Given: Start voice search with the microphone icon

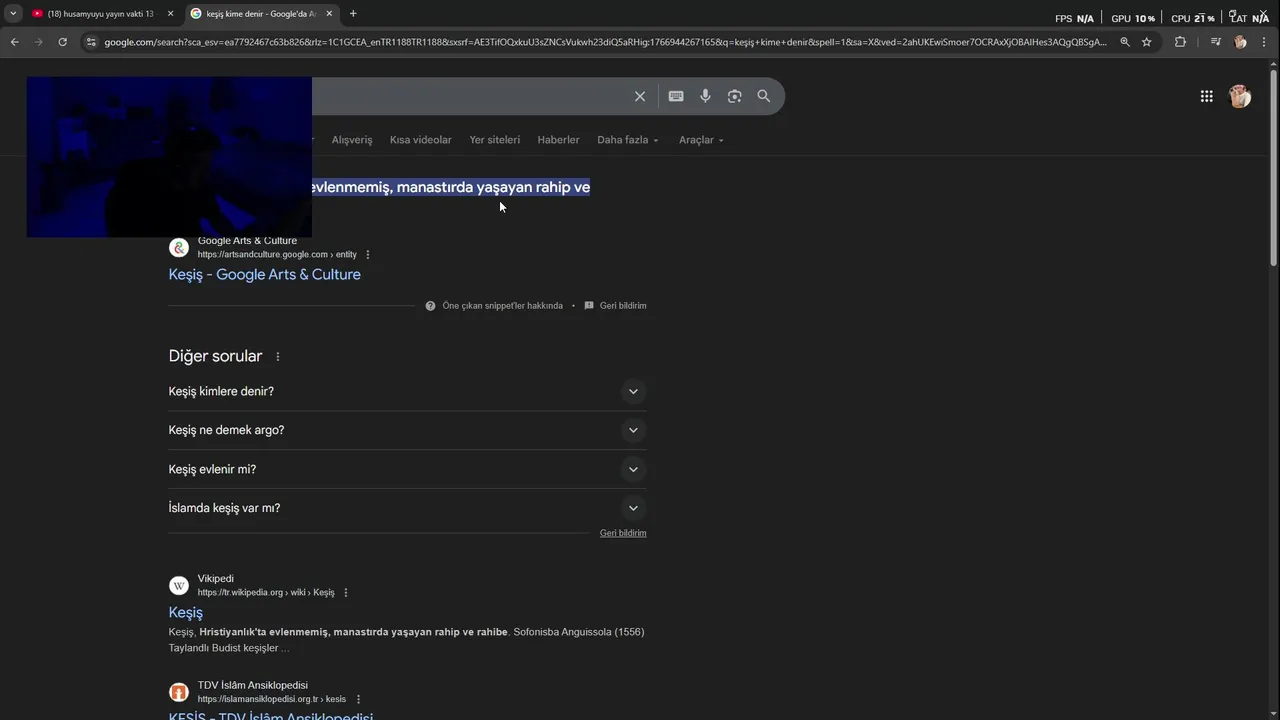Looking at the screenshot, I should (705, 96).
